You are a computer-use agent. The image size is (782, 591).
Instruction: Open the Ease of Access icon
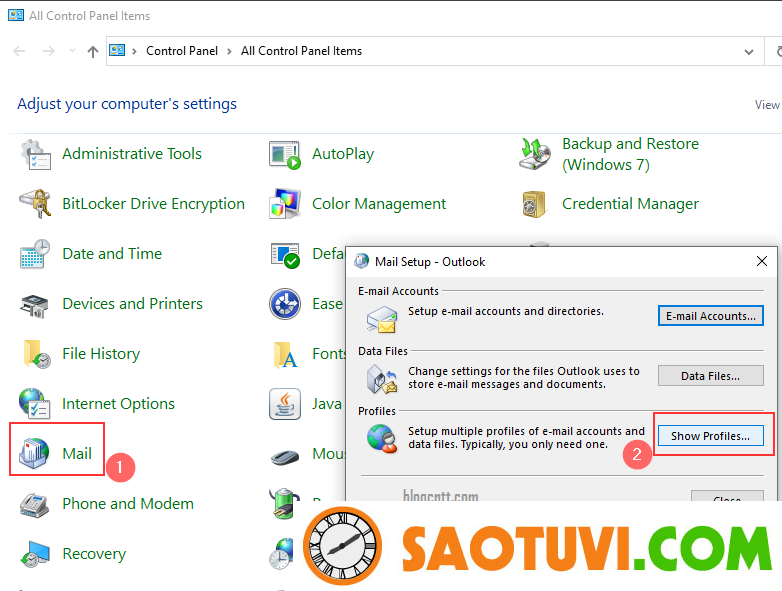point(285,304)
